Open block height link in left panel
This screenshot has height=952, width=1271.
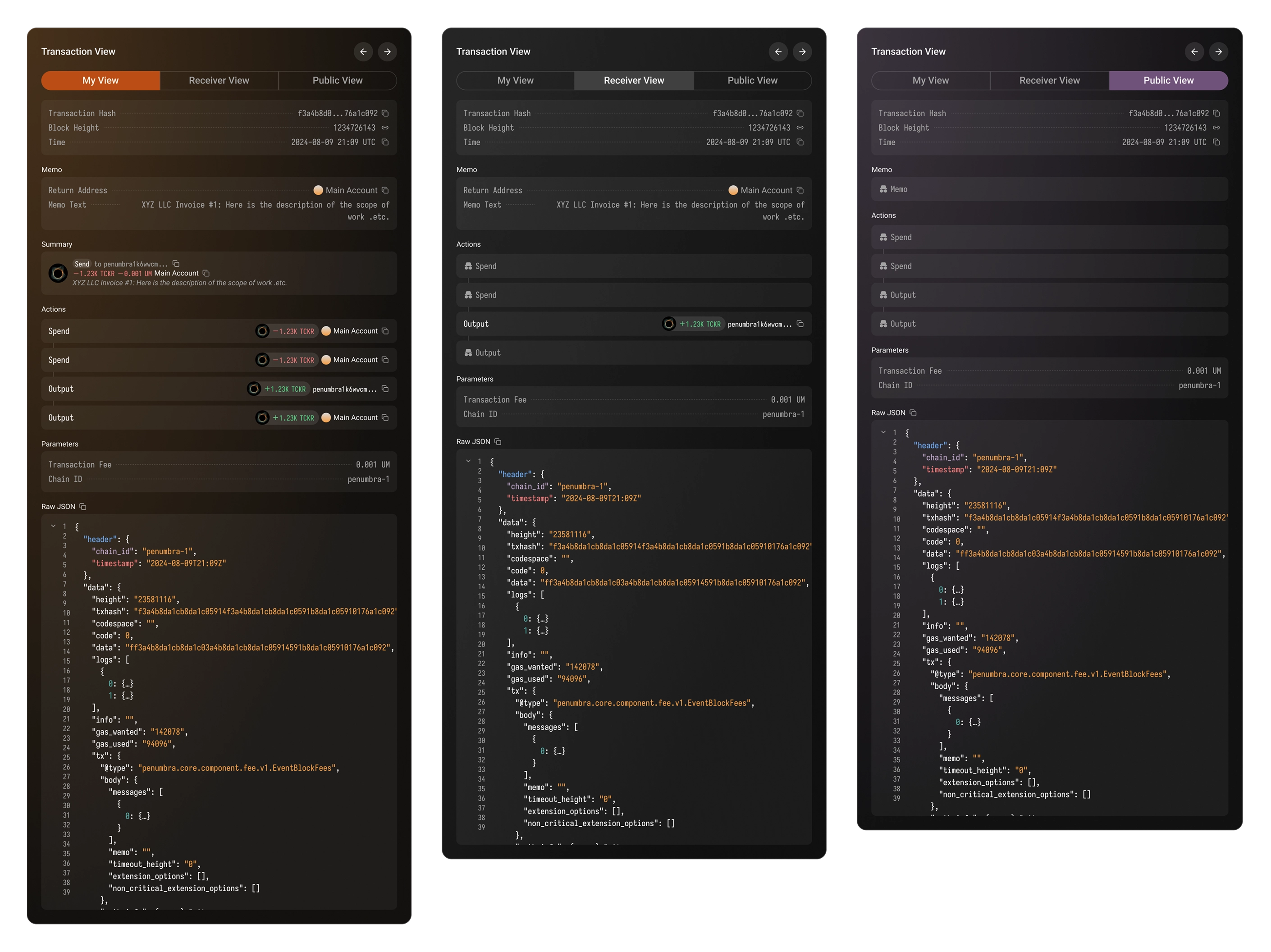[x=385, y=128]
